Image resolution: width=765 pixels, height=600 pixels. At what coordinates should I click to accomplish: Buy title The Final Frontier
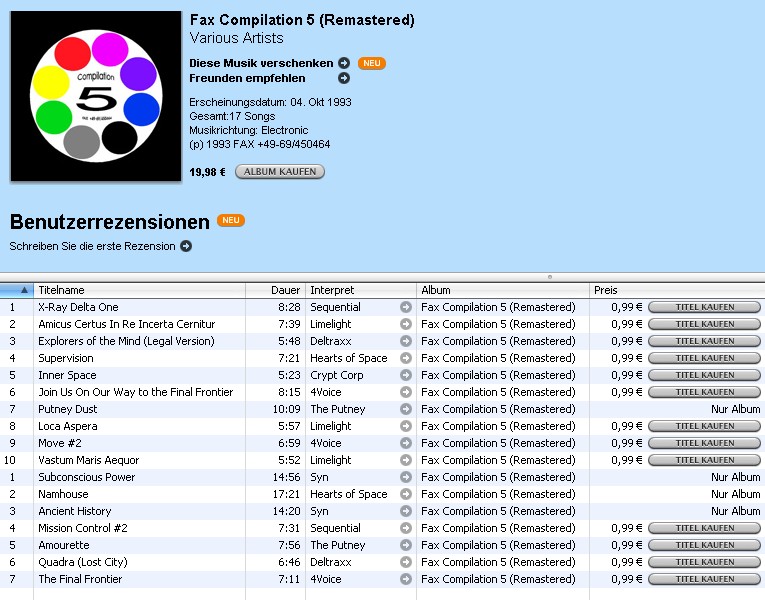[x=705, y=579]
